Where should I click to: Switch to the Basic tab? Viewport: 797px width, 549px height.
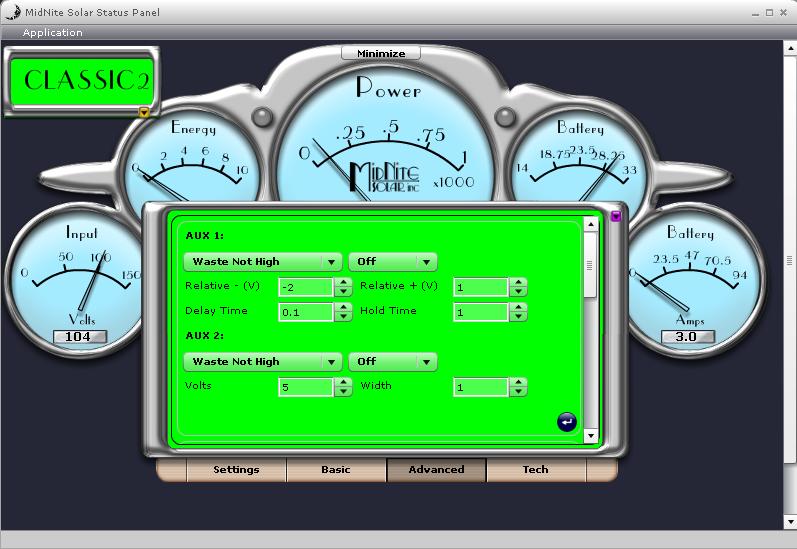click(335, 470)
